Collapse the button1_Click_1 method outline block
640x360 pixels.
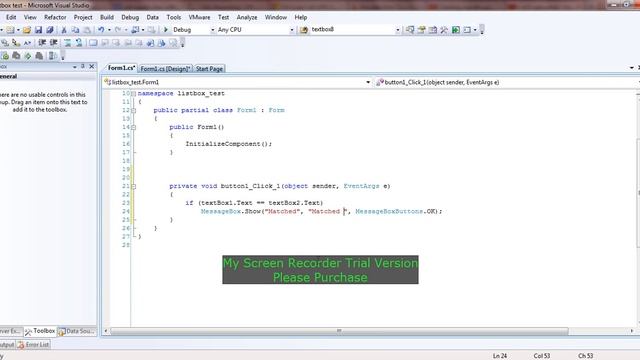tap(133, 186)
